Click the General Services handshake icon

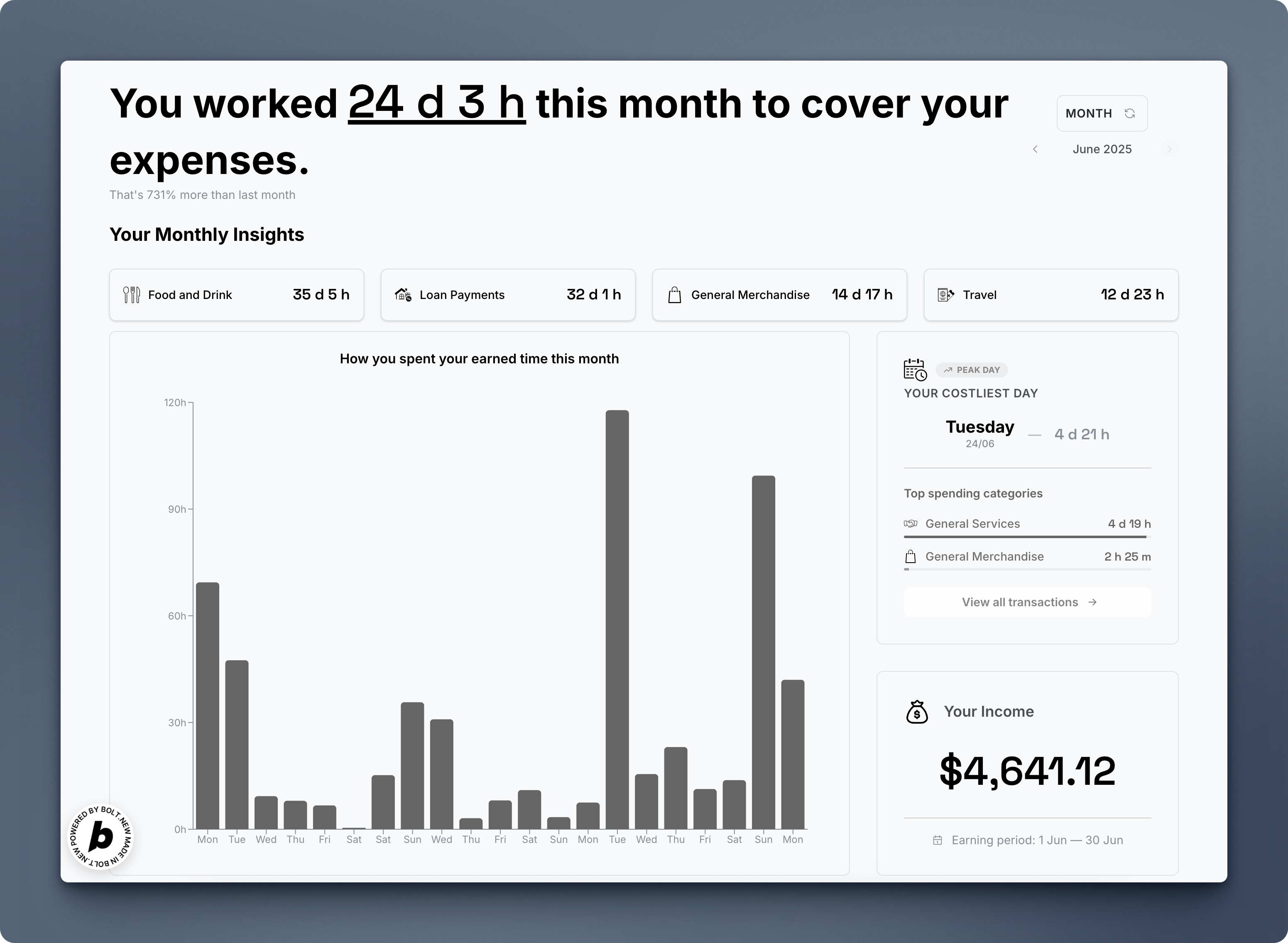click(x=910, y=524)
